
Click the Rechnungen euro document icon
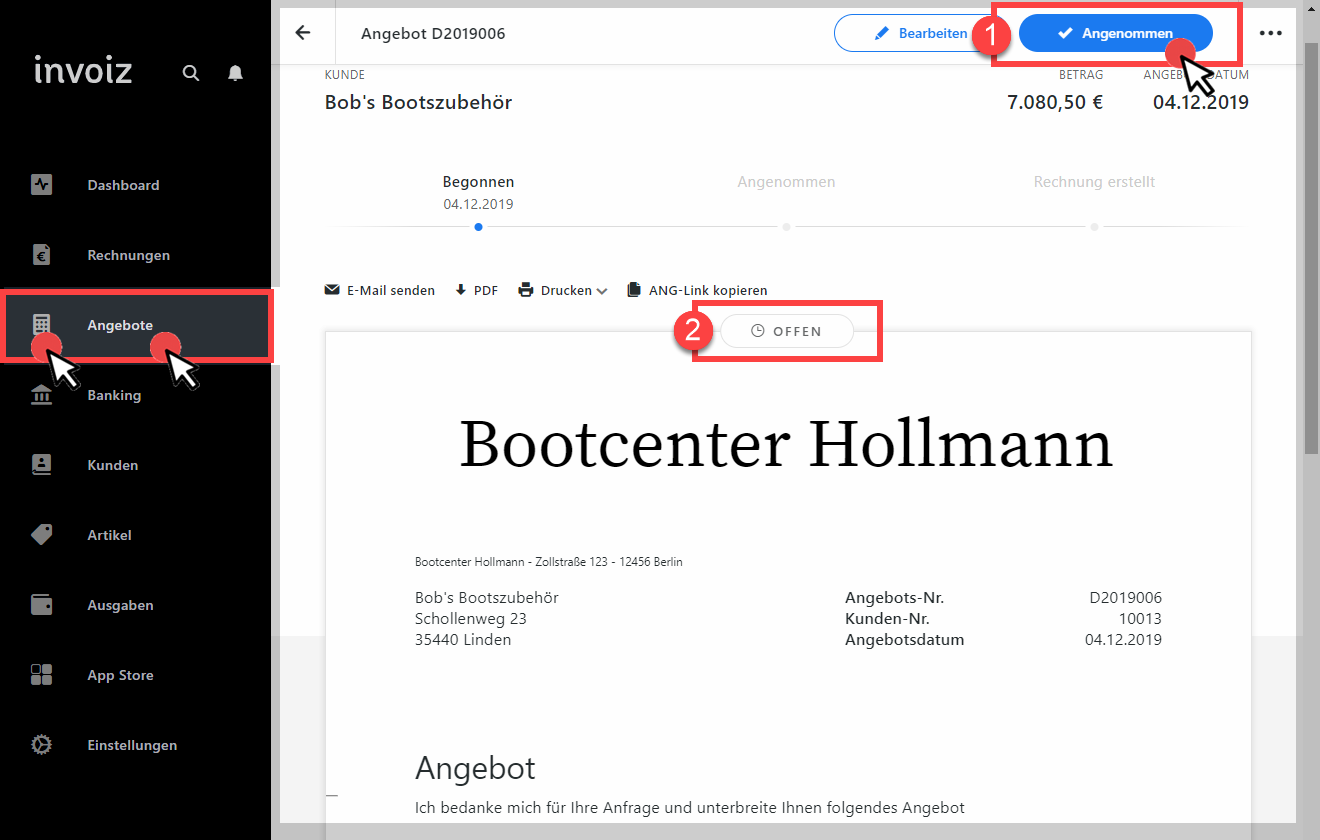pyautogui.click(x=41, y=255)
